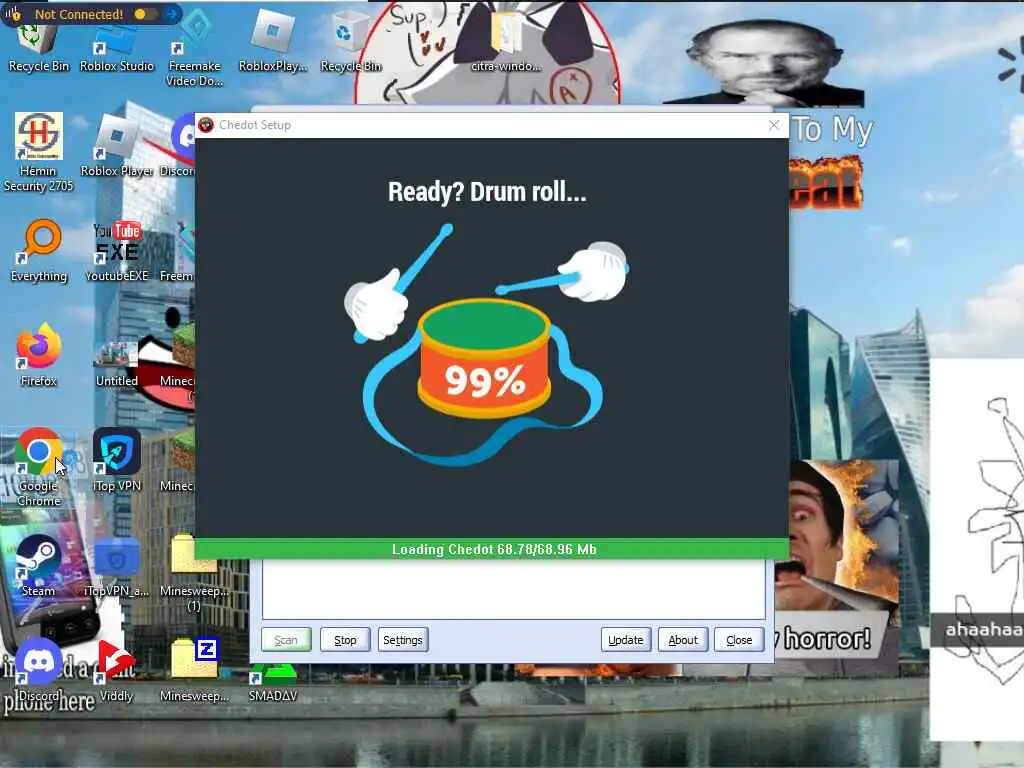Select the Firefox desktop shortcut
The height and width of the screenshot is (768, 1024).
click(x=39, y=356)
